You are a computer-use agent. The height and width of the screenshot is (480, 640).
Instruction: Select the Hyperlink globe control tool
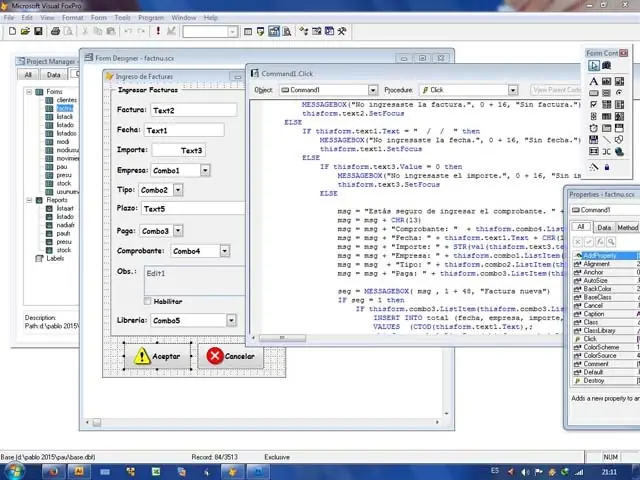point(619,152)
